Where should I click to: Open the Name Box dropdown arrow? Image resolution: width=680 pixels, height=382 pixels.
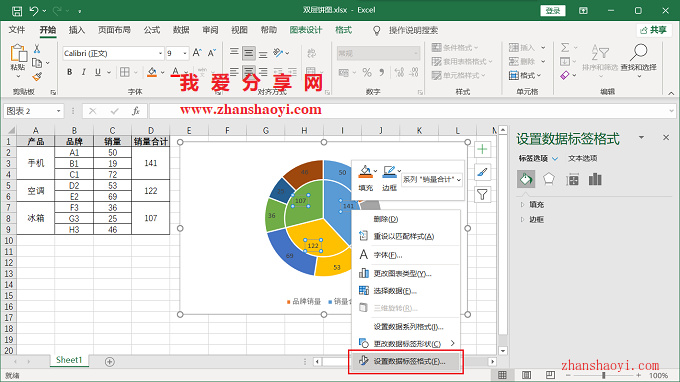tap(59, 111)
